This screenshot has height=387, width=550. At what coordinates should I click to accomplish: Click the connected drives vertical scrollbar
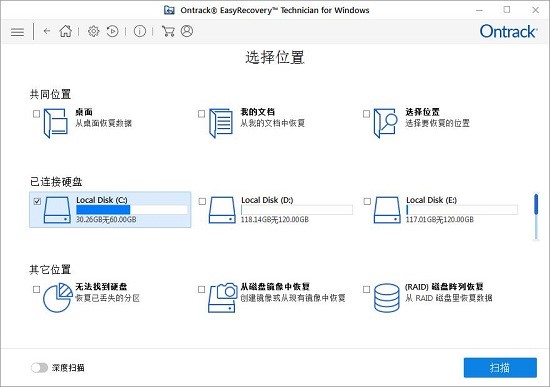click(536, 217)
